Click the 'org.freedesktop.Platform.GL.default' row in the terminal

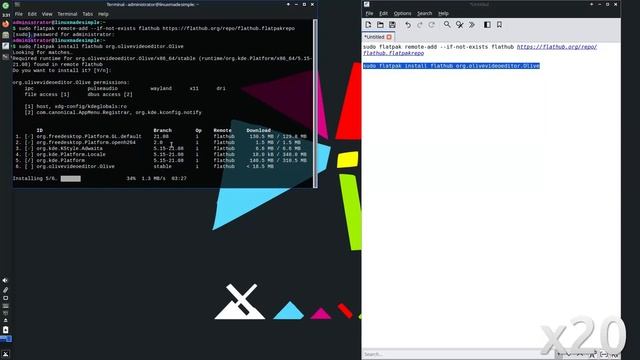161,136
